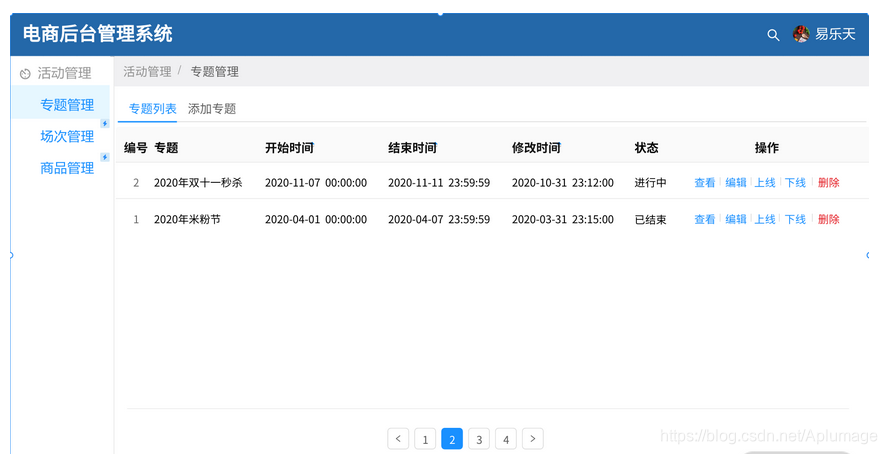The height and width of the screenshot is (454, 887).
Task: Click 活动管理 in the breadcrumb
Action: point(147,72)
